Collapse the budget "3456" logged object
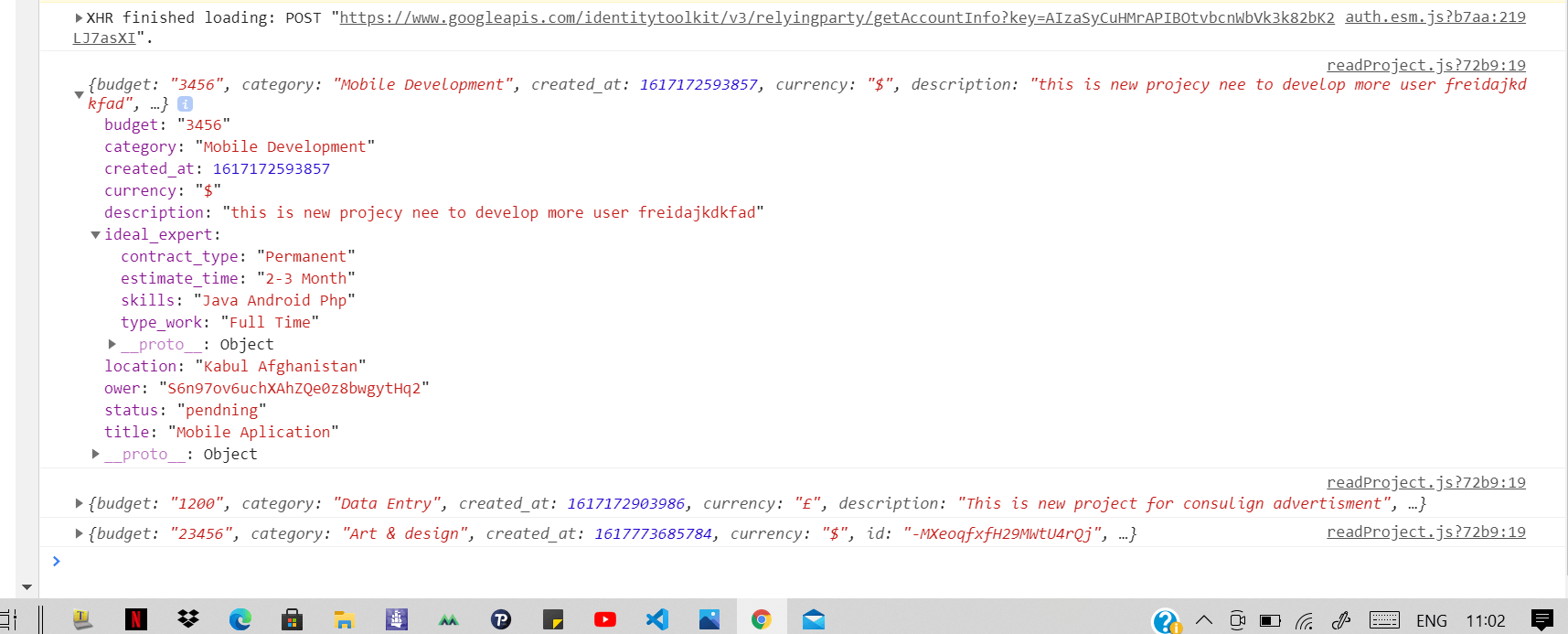 click(80, 94)
